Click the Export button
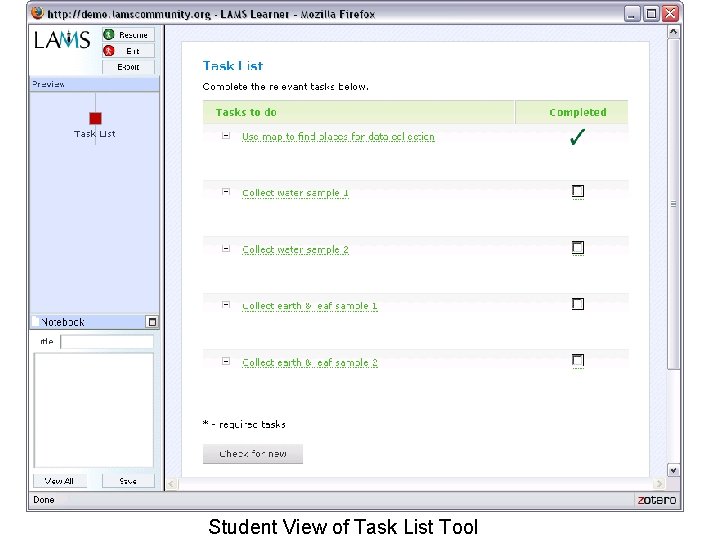720x540 pixels. (128, 67)
